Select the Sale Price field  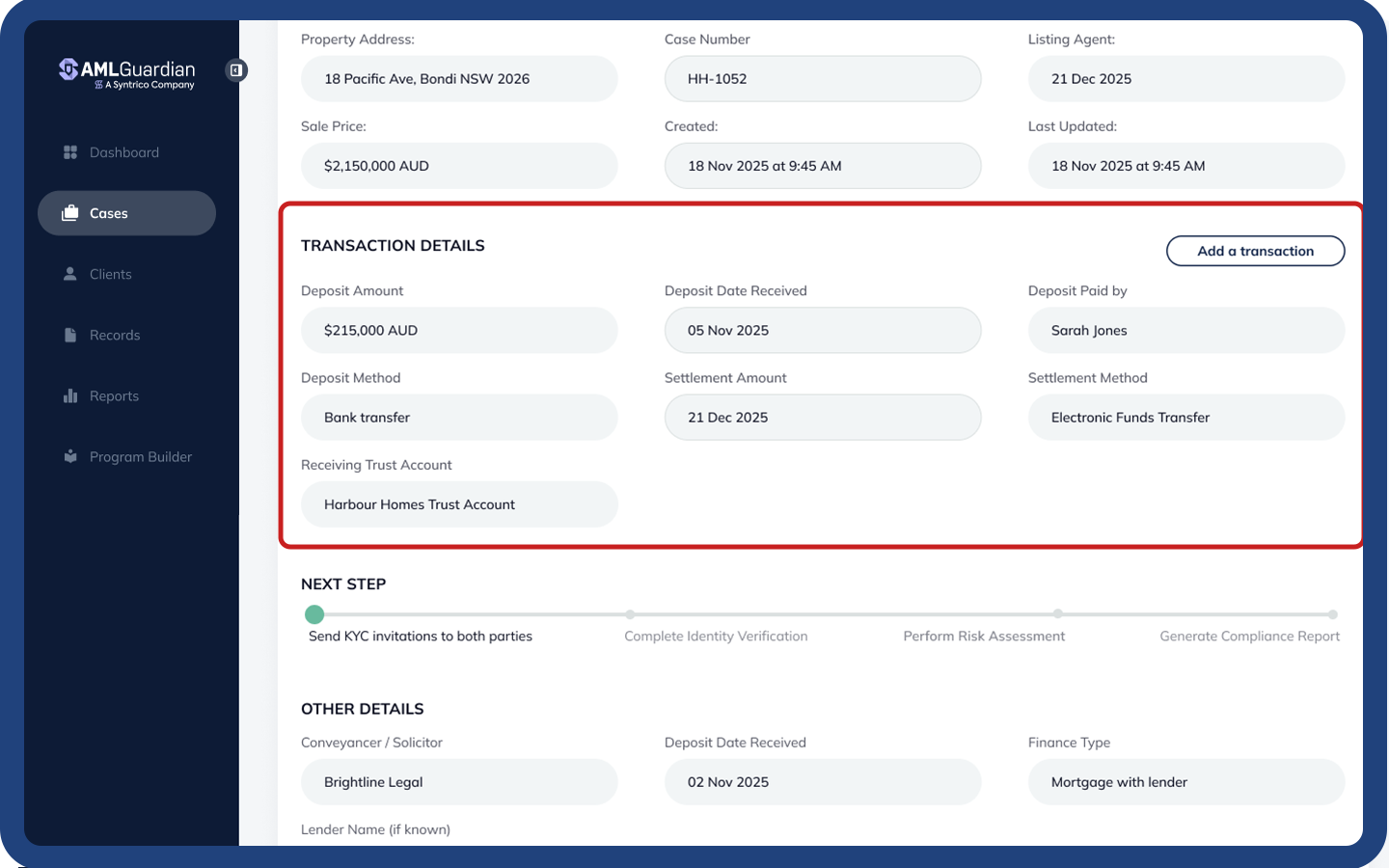coord(459,165)
